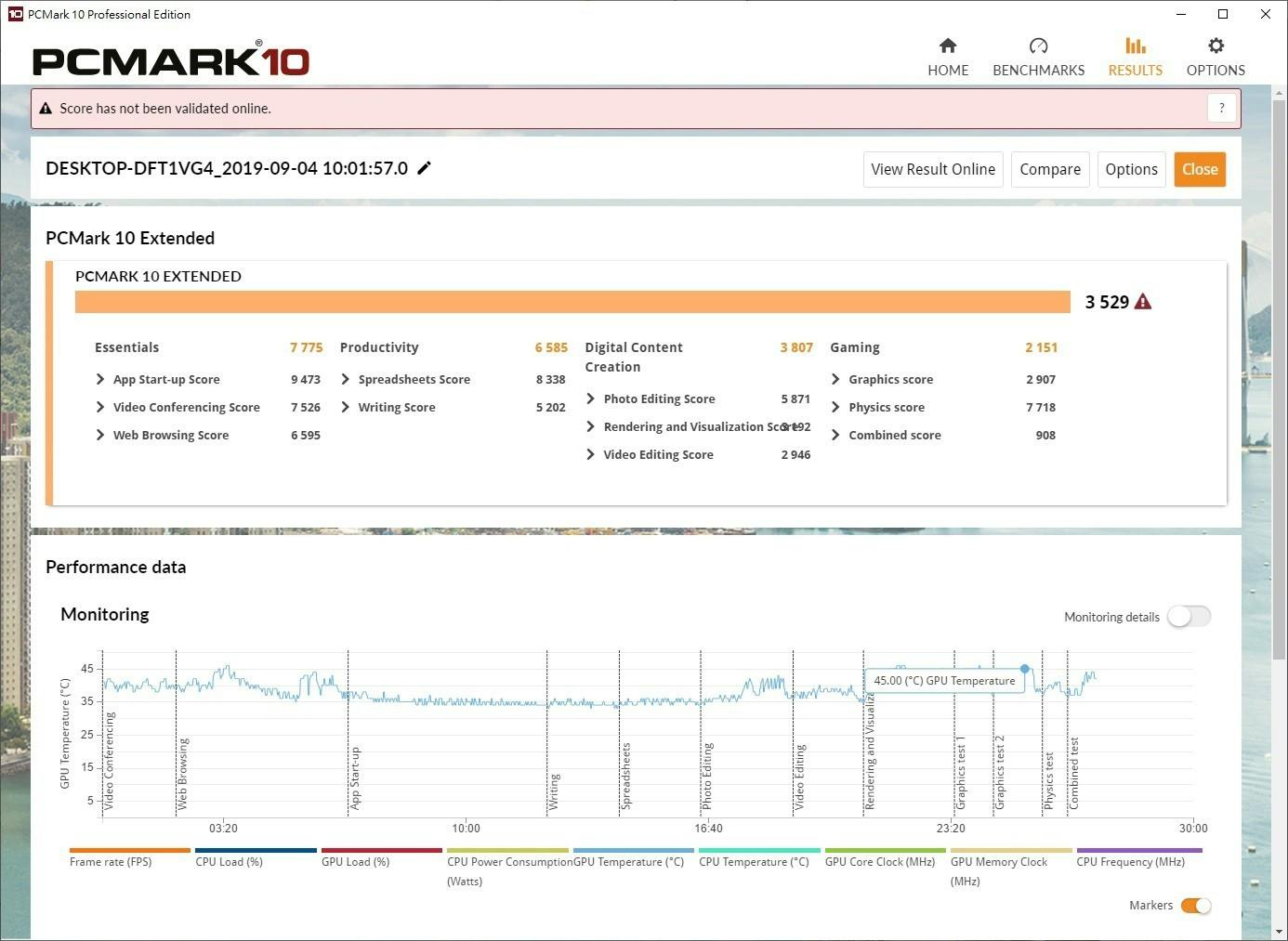Image resolution: width=1288 pixels, height=941 pixels.
Task: Expand the App Start-up Score row
Action: coord(100,379)
